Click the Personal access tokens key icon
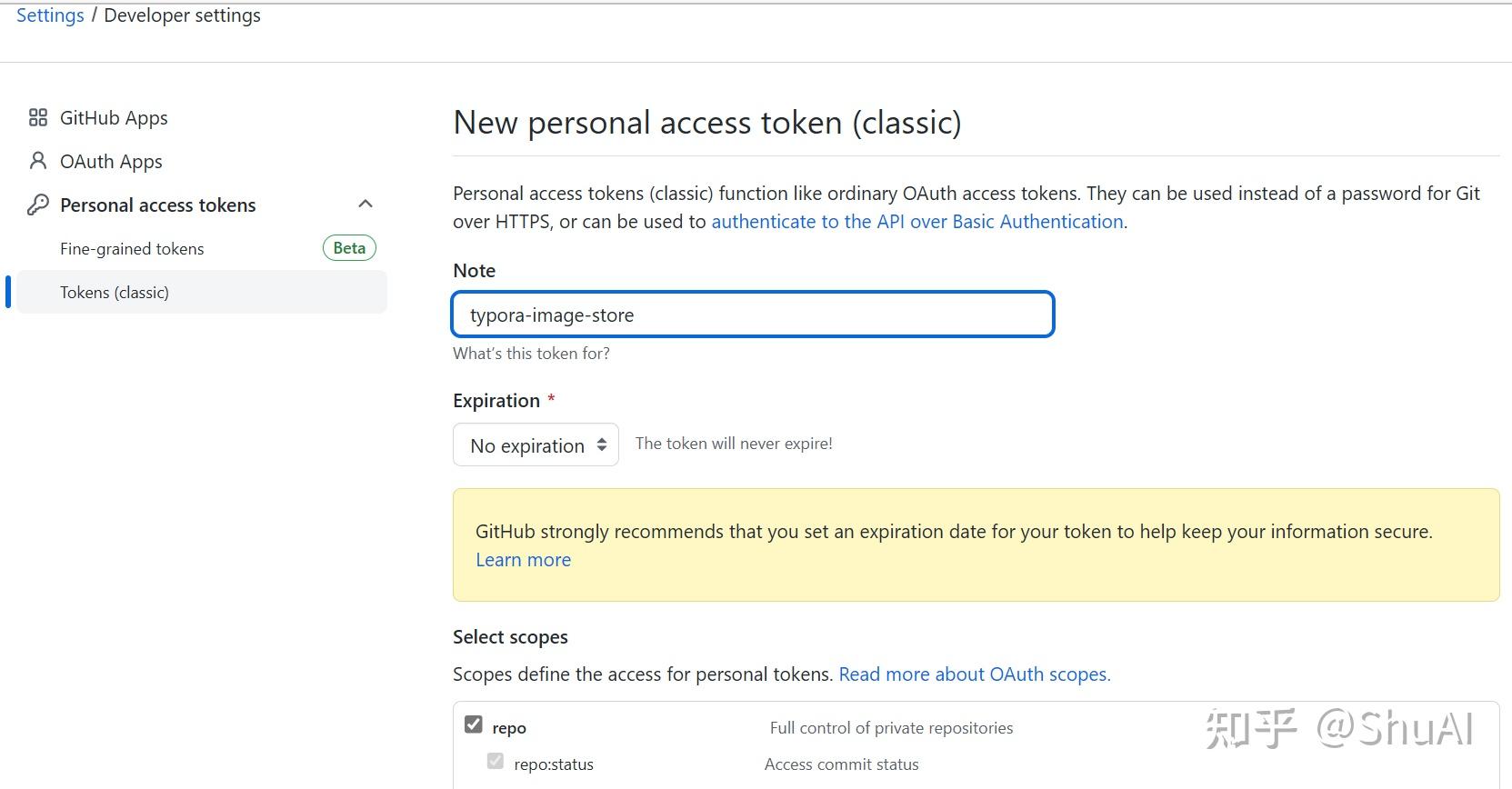The height and width of the screenshot is (789, 1512). point(38,205)
